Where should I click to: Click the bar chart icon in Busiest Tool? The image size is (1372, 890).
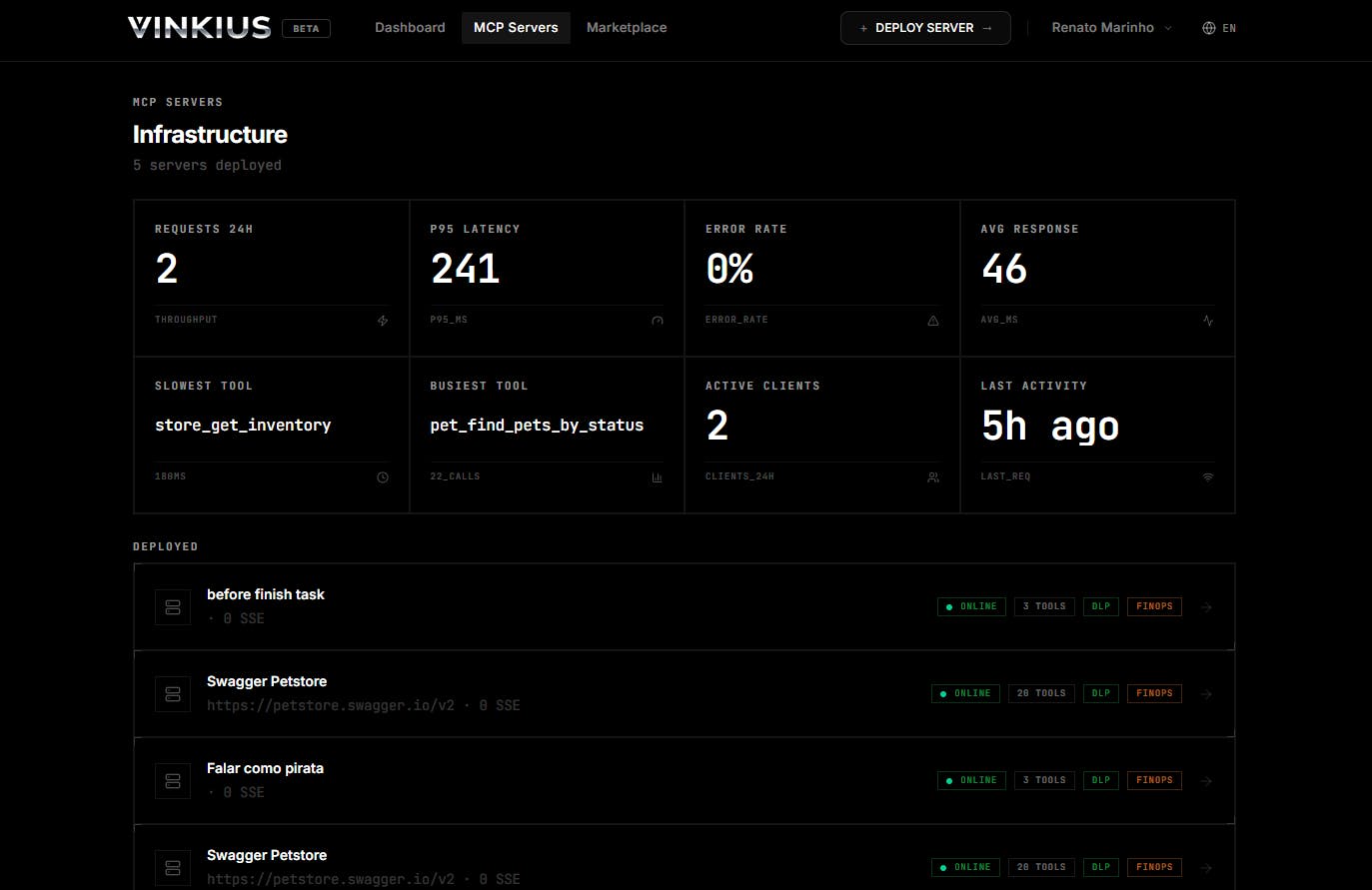click(x=658, y=477)
